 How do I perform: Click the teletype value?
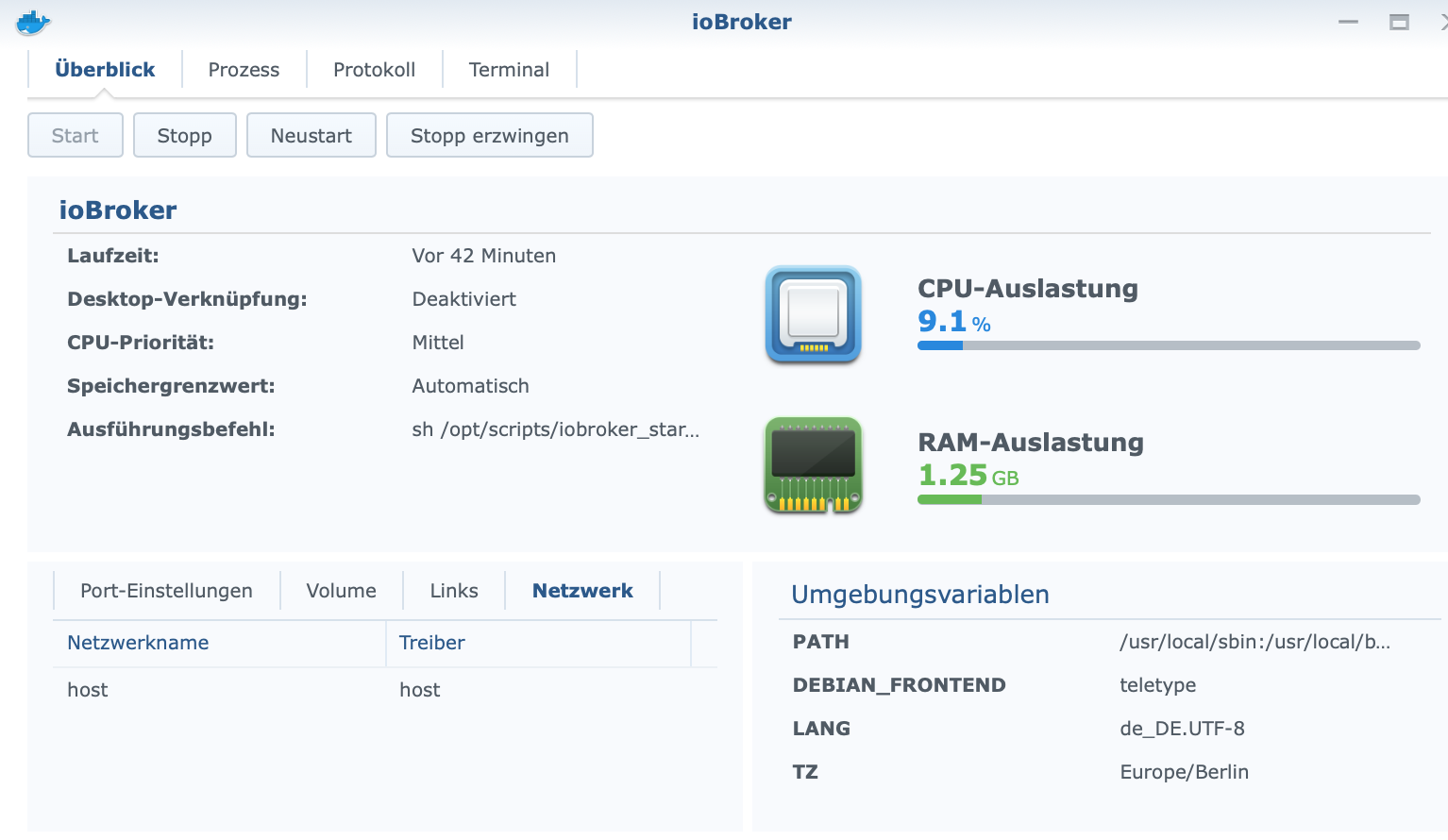coord(1158,685)
